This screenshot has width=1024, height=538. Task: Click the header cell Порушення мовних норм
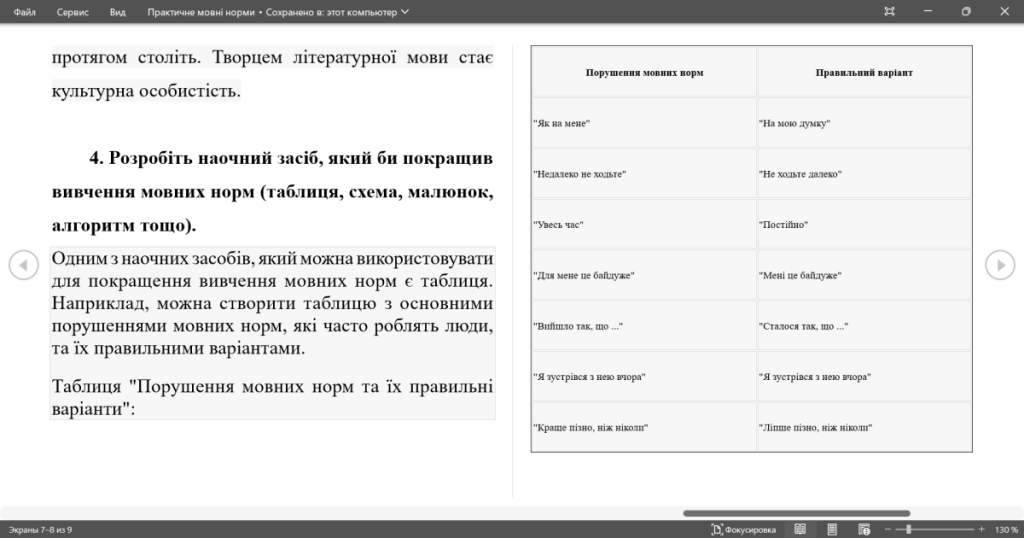click(x=644, y=72)
